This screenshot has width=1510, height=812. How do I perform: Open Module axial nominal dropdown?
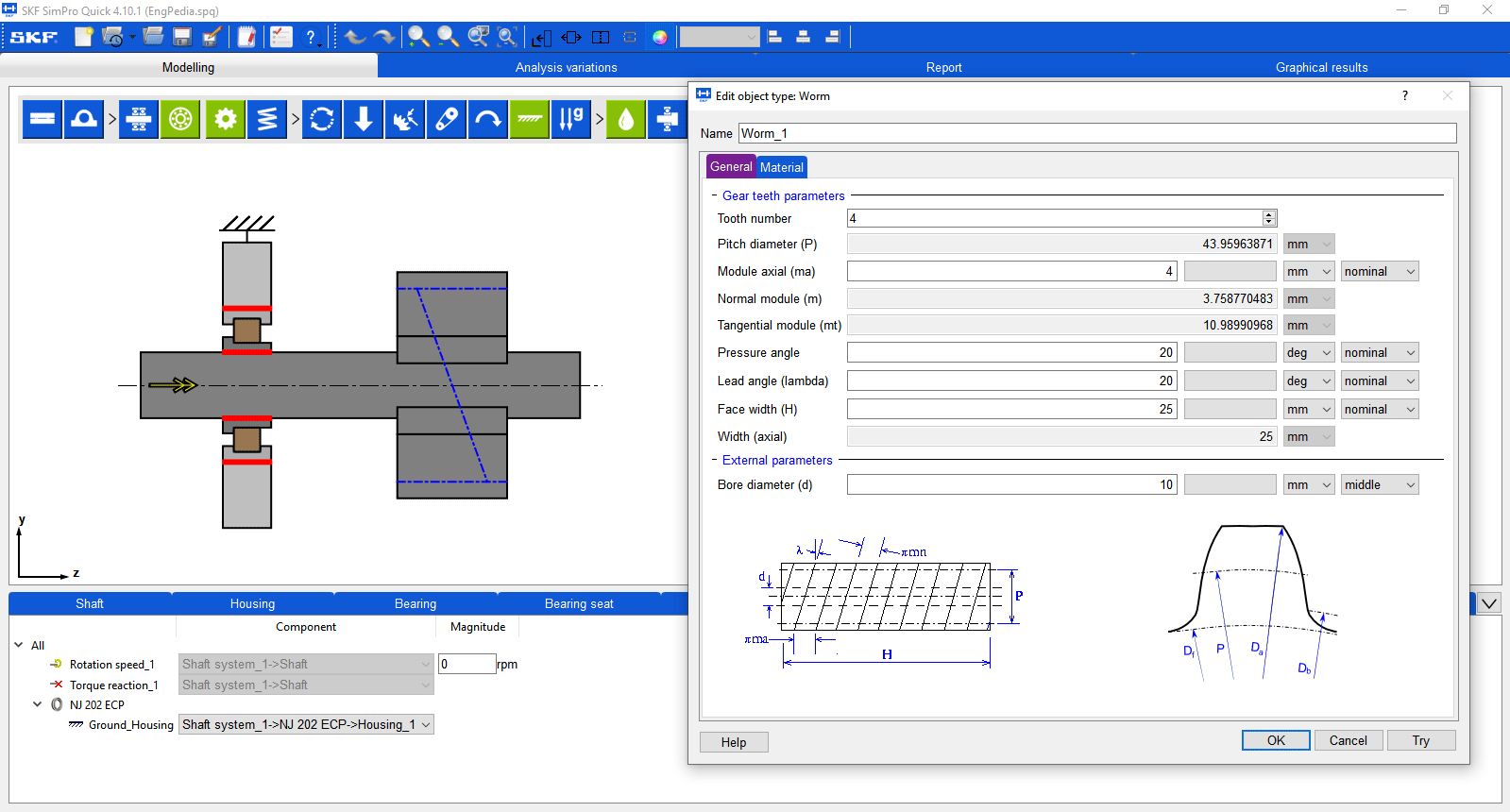pos(1380,271)
